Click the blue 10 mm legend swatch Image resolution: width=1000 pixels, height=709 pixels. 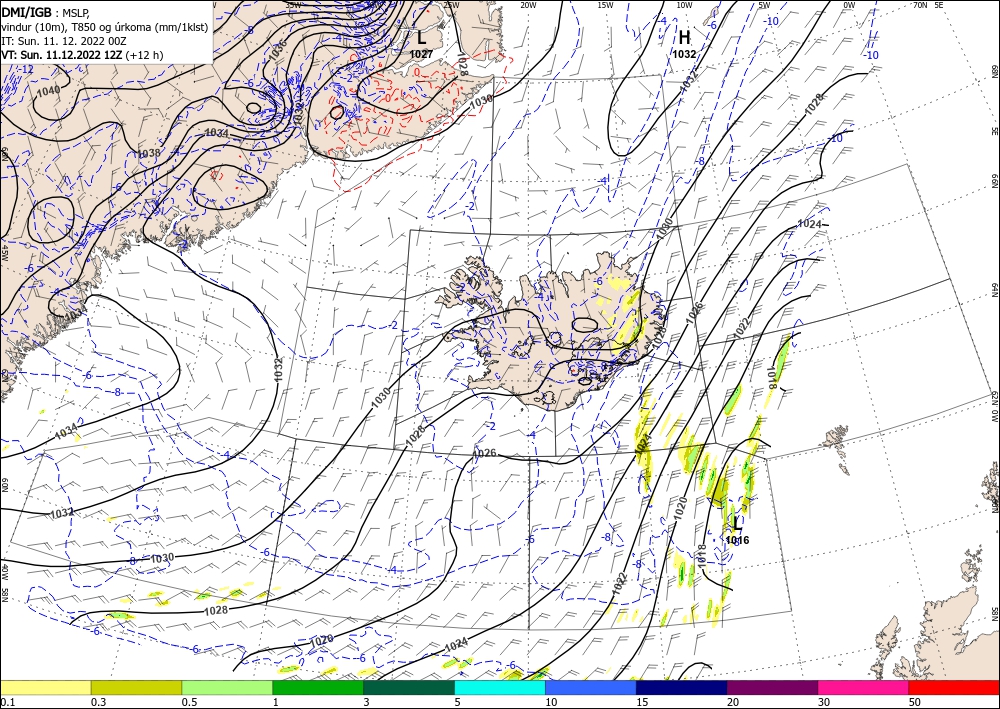click(x=591, y=687)
